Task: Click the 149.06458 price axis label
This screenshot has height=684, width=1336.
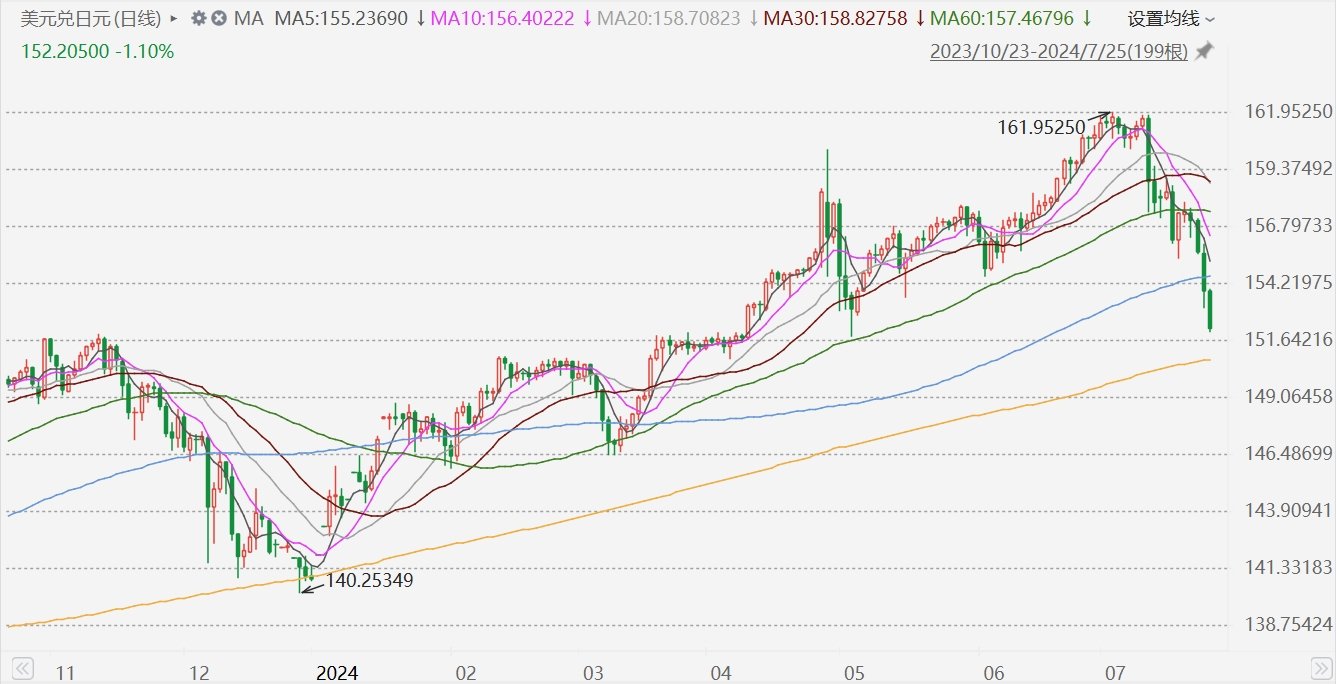Action: point(1290,397)
